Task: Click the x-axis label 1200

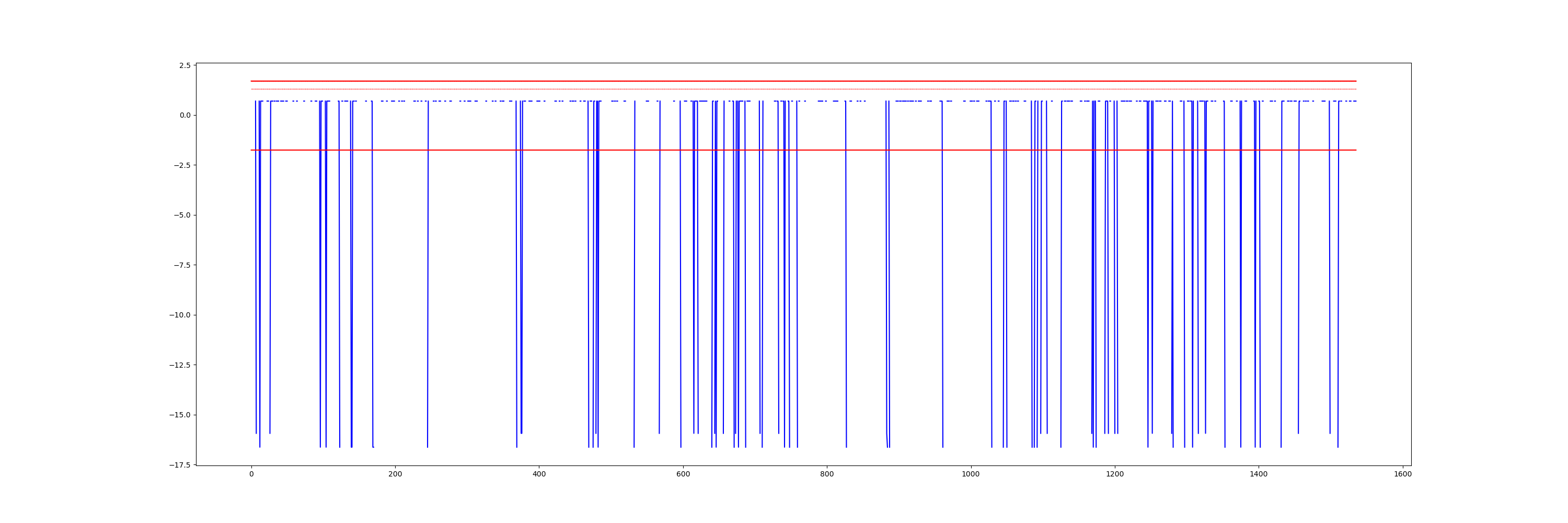Action: pos(1115,474)
